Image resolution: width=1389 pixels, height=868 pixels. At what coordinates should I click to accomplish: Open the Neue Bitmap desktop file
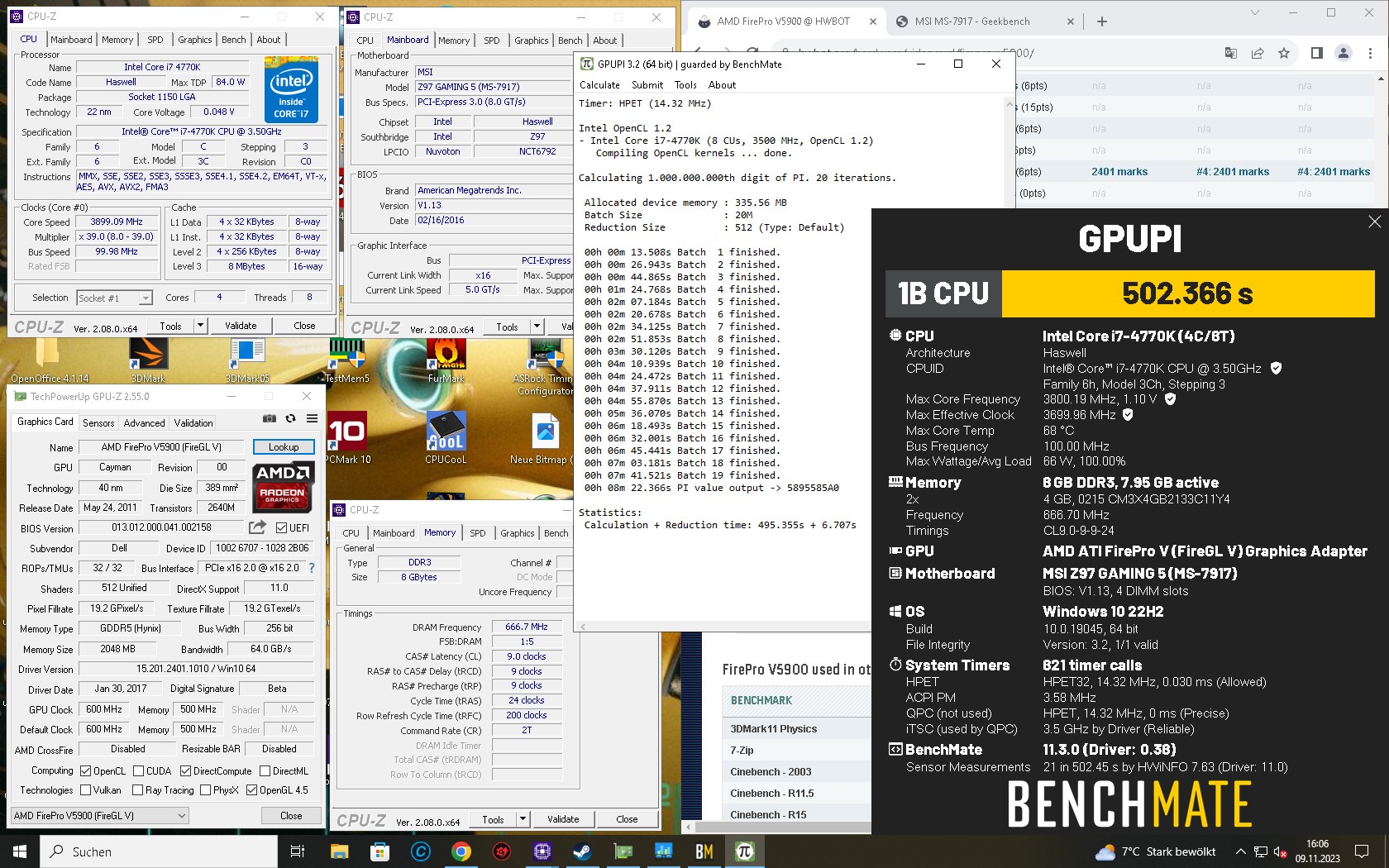tap(544, 438)
